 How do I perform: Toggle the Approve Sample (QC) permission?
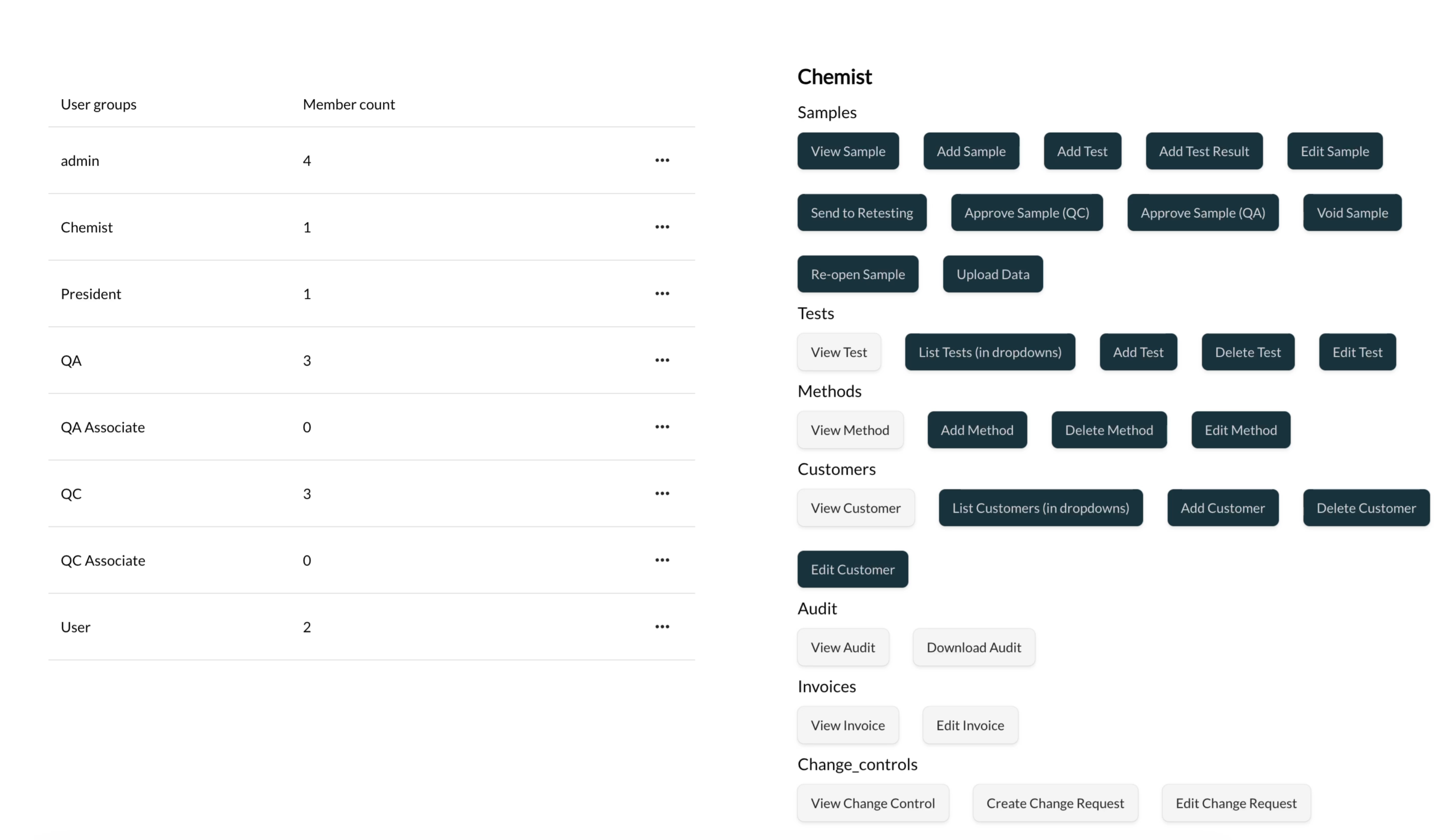(1026, 213)
